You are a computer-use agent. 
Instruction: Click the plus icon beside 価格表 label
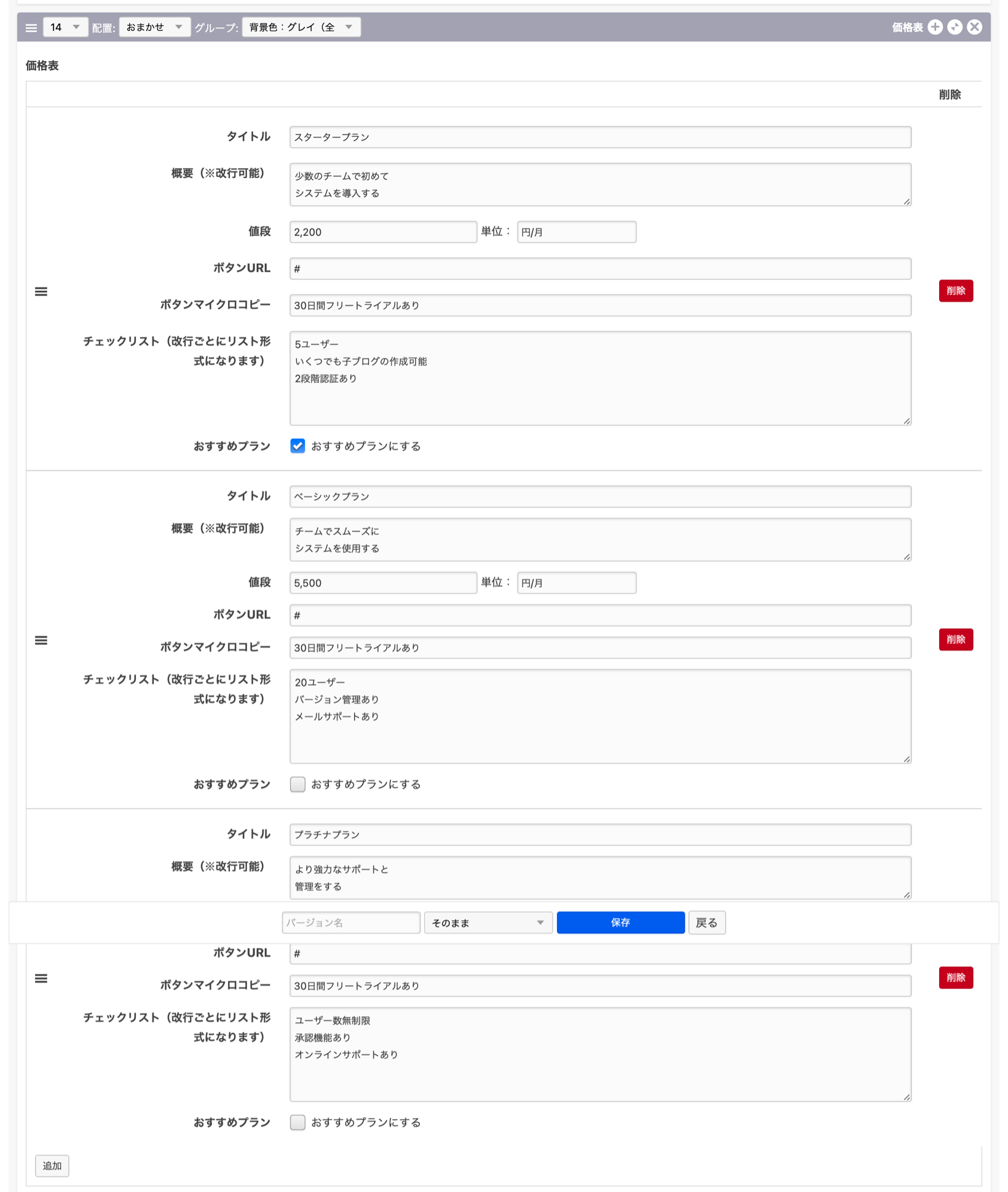click(935, 27)
